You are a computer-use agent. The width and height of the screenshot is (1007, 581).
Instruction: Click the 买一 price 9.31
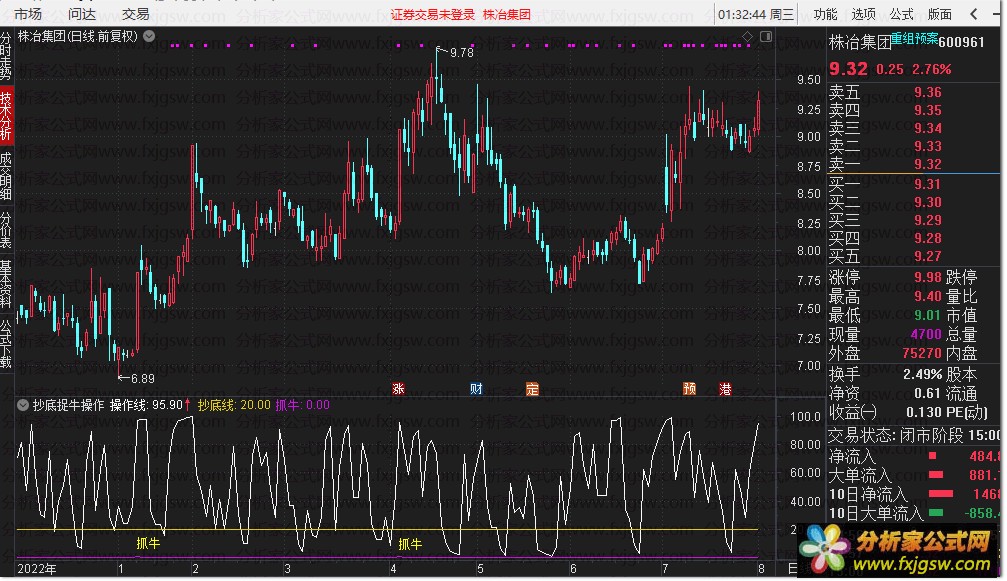tap(928, 184)
